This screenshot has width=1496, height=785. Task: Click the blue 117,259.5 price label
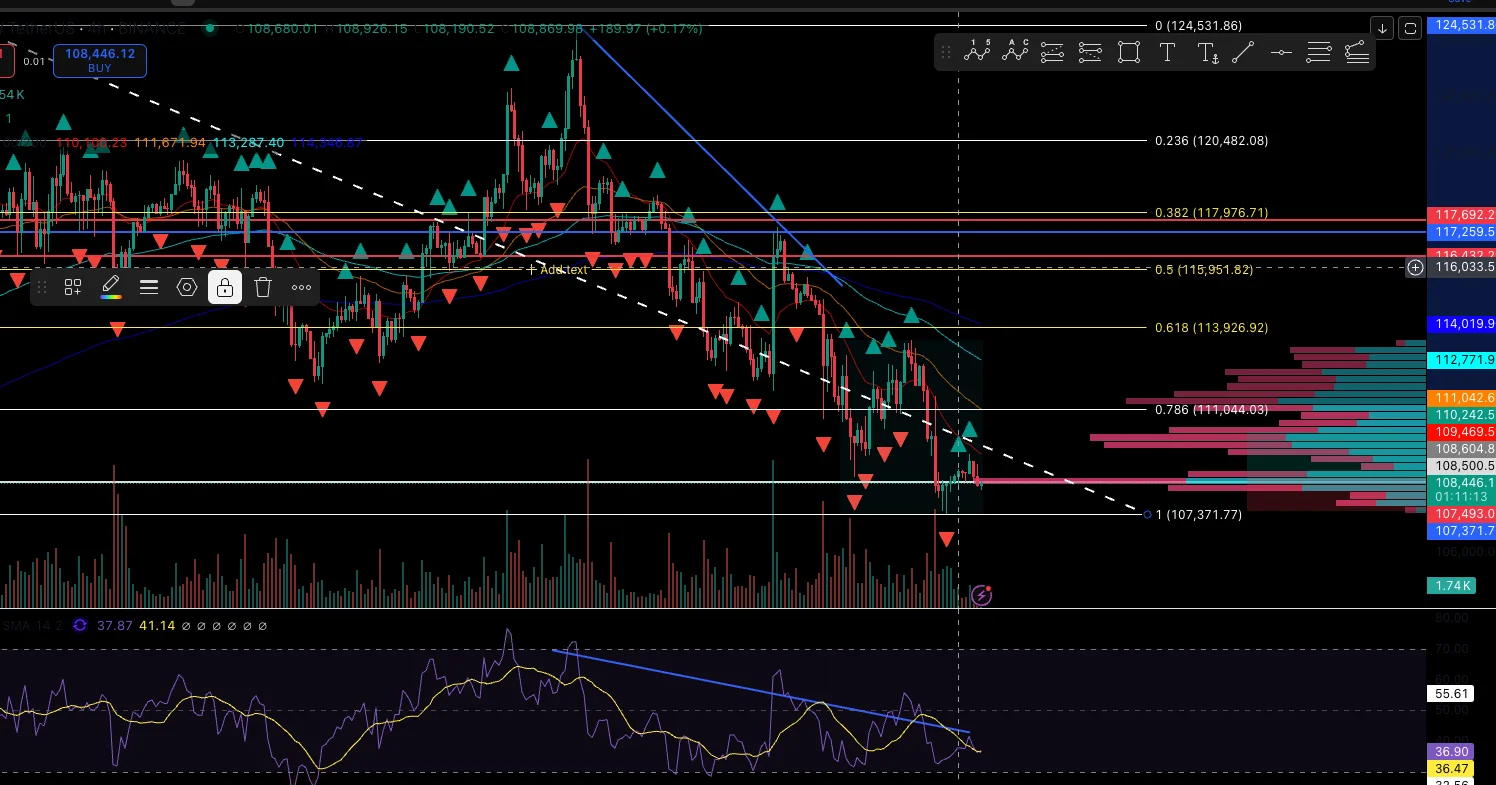1463,232
